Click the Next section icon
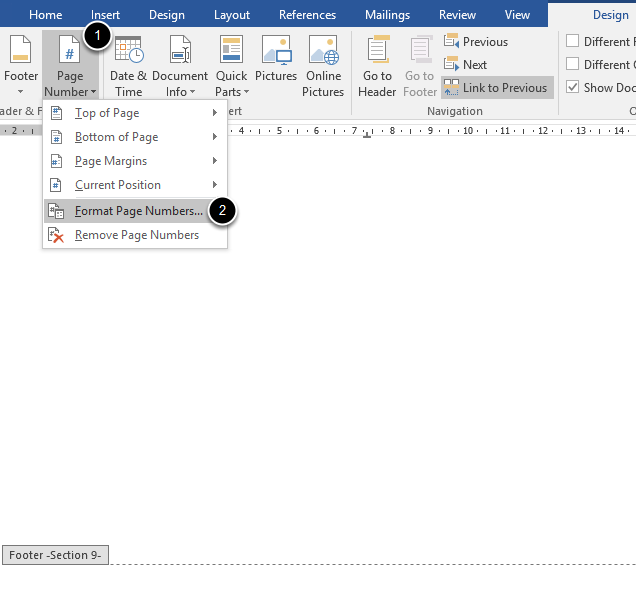The height and width of the screenshot is (599, 636). [x=451, y=64]
